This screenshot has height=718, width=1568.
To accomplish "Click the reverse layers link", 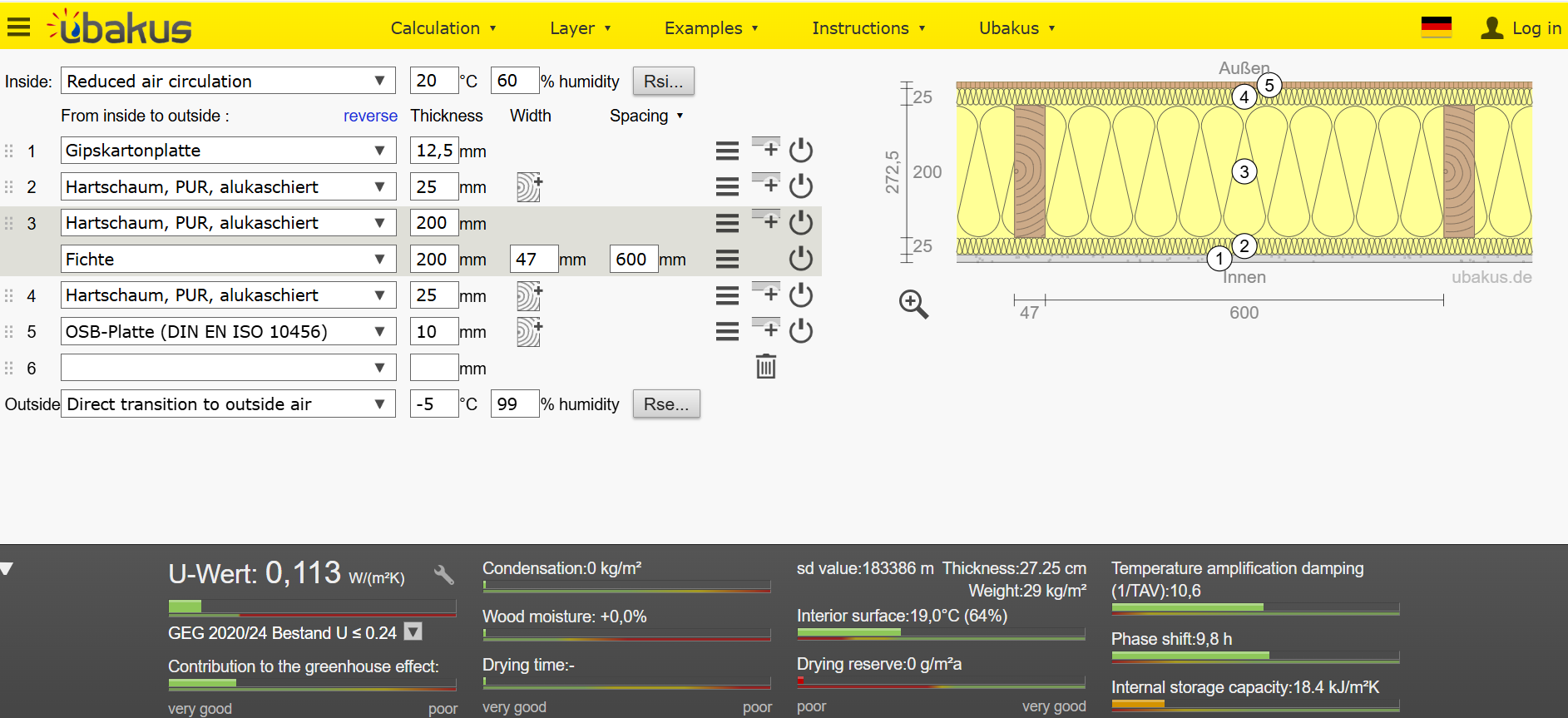I will [x=370, y=116].
